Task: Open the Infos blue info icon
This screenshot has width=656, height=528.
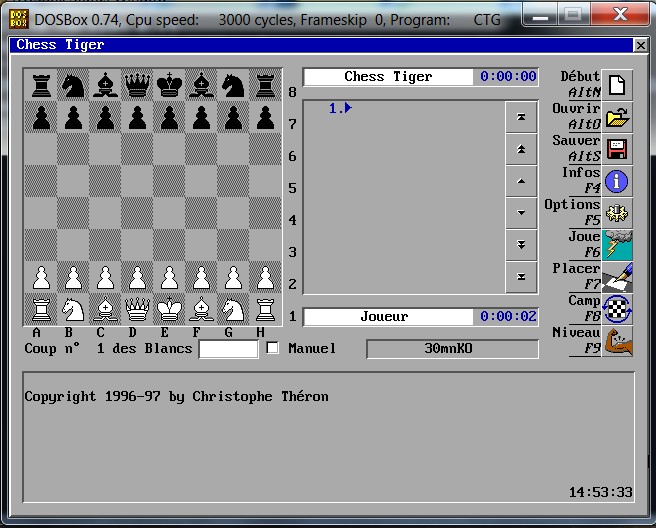Action: pos(617,181)
